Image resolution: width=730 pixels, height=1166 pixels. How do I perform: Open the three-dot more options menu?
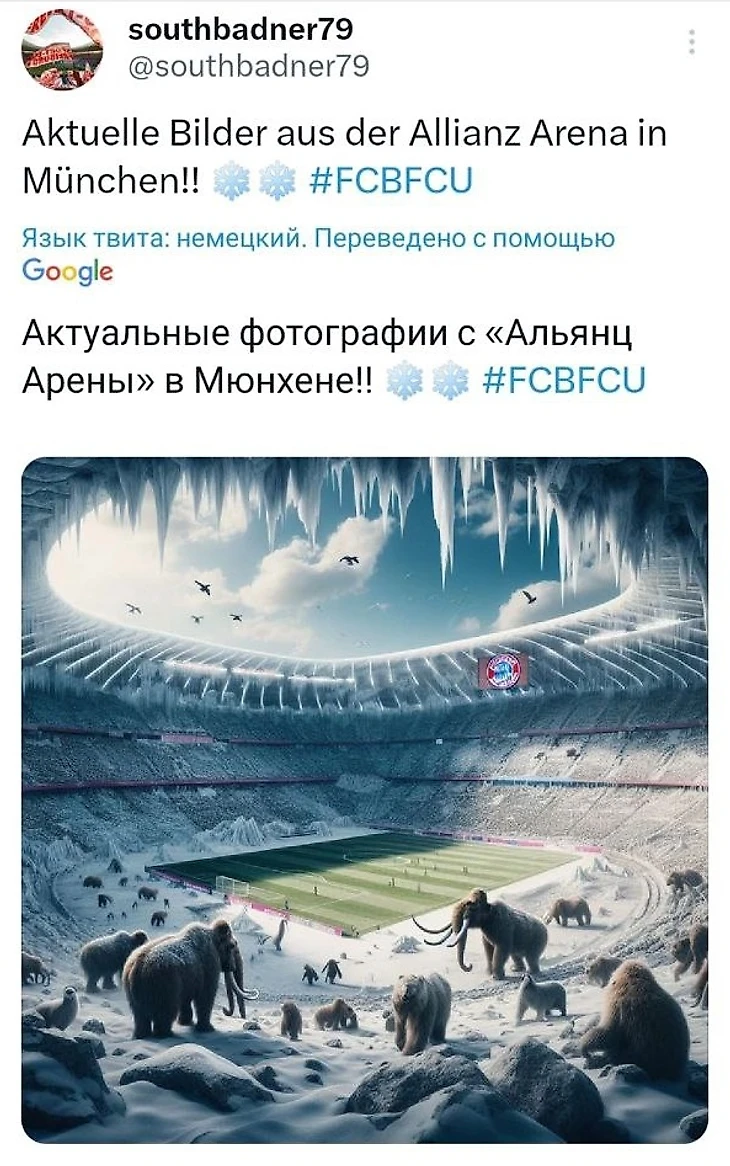[691, 42]
